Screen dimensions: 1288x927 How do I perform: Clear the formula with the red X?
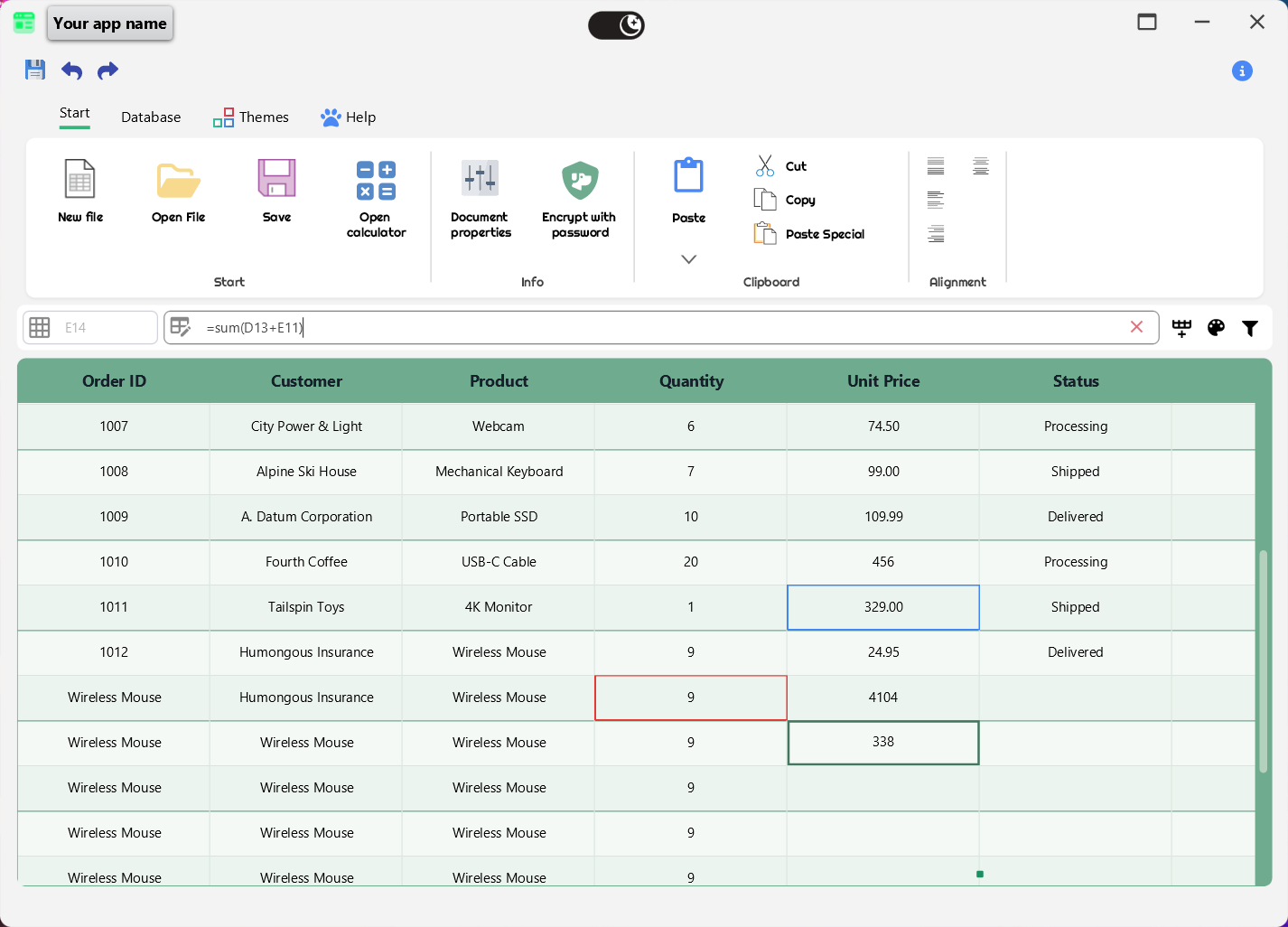1136,327
